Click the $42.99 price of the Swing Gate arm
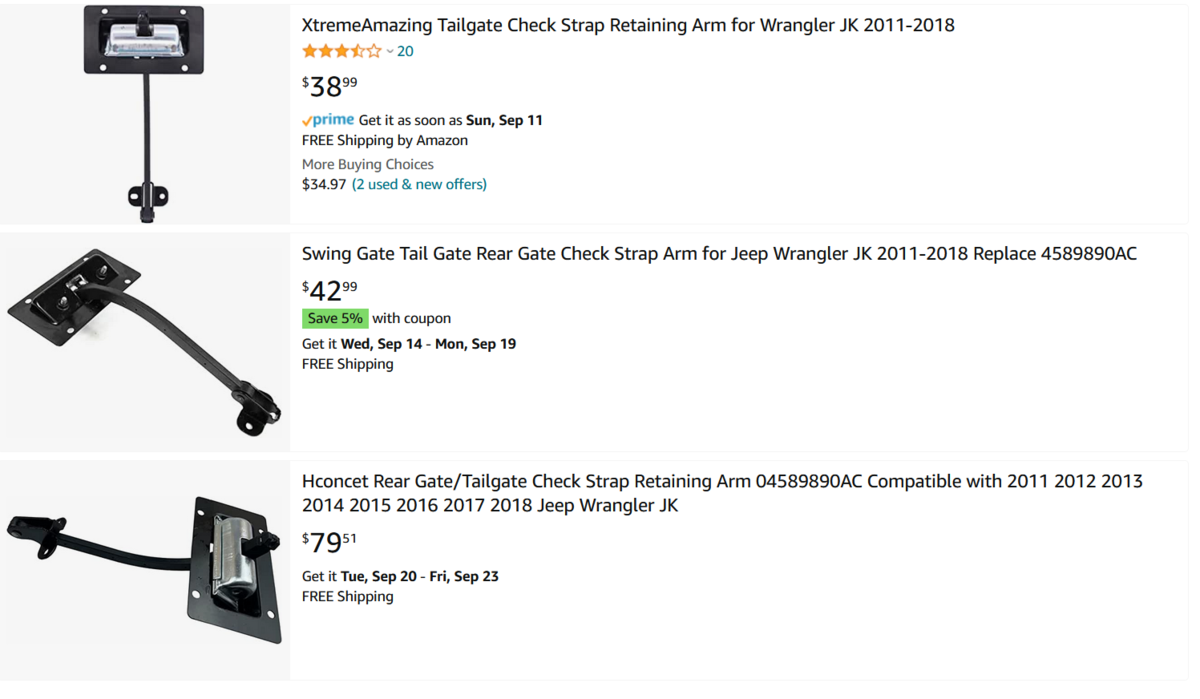The height and width of the screenshot is (699, 1200). coord(329,291)
